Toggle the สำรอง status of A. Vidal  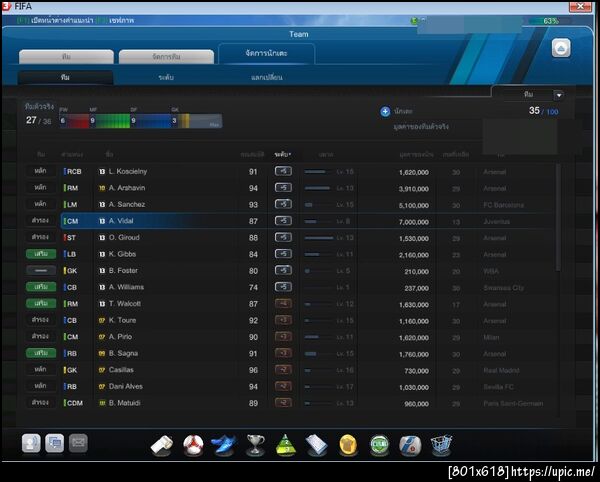point(41,221)
